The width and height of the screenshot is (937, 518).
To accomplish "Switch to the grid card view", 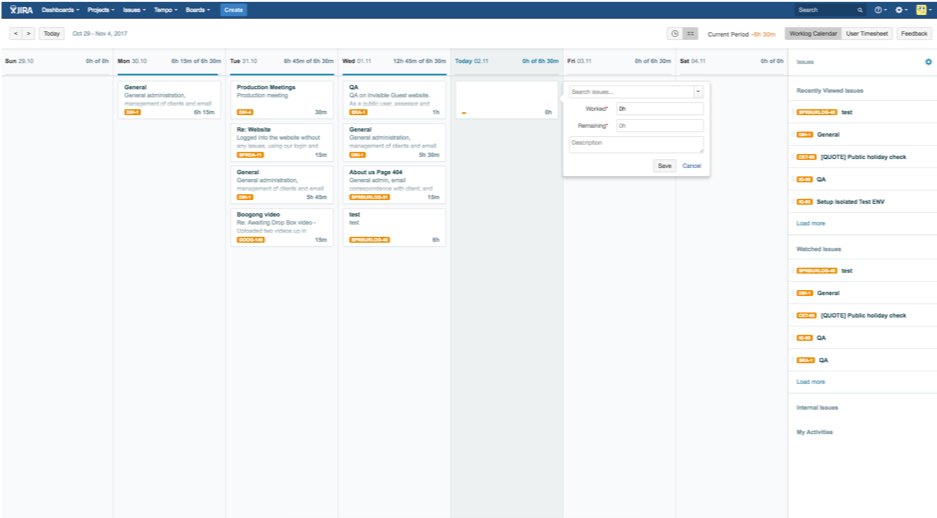I will click(x=690, y=33).
